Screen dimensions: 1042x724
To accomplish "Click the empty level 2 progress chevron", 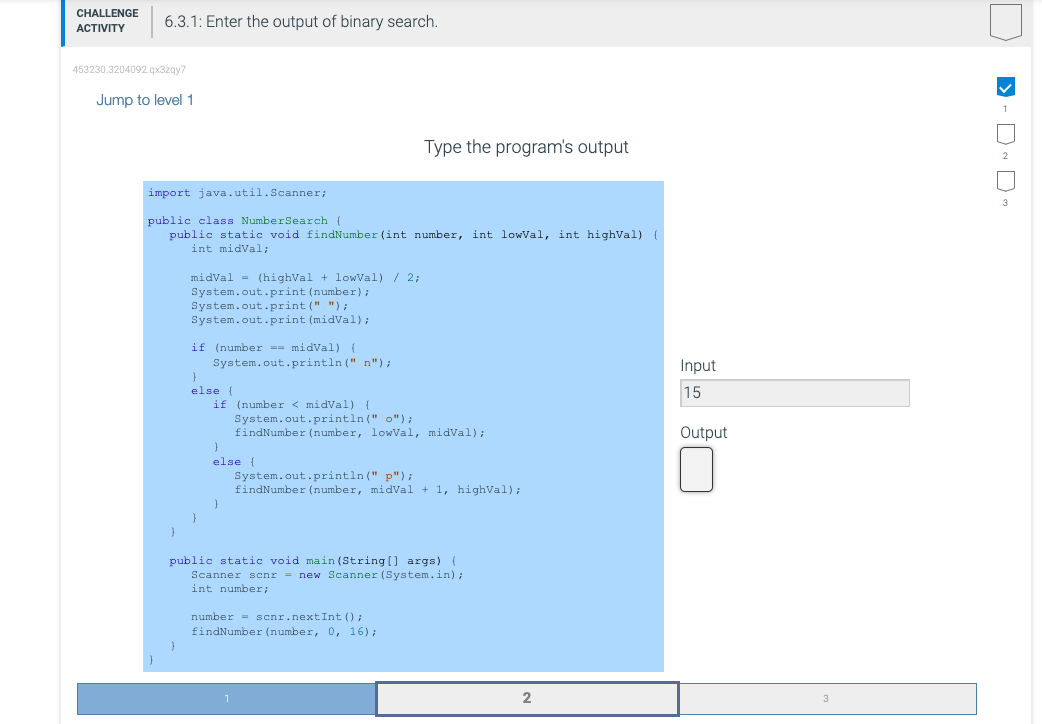I will 1004,134.
